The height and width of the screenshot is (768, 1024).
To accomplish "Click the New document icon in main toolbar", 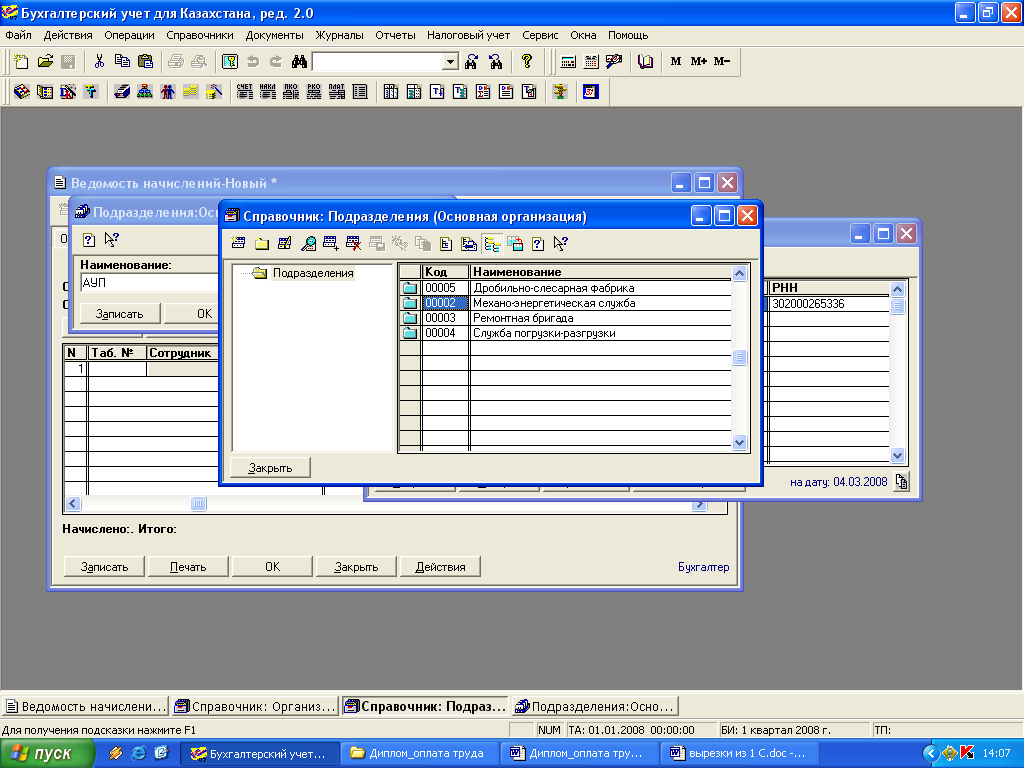I will pos(22,61).
